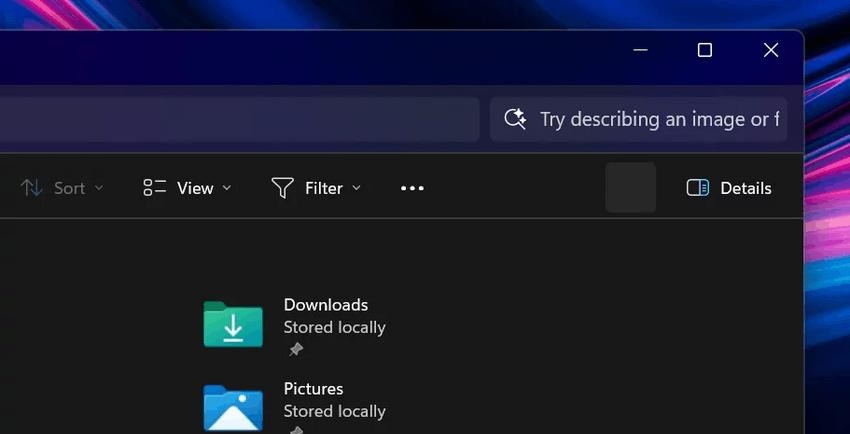Click the Details pane icon

coord(697,188)
